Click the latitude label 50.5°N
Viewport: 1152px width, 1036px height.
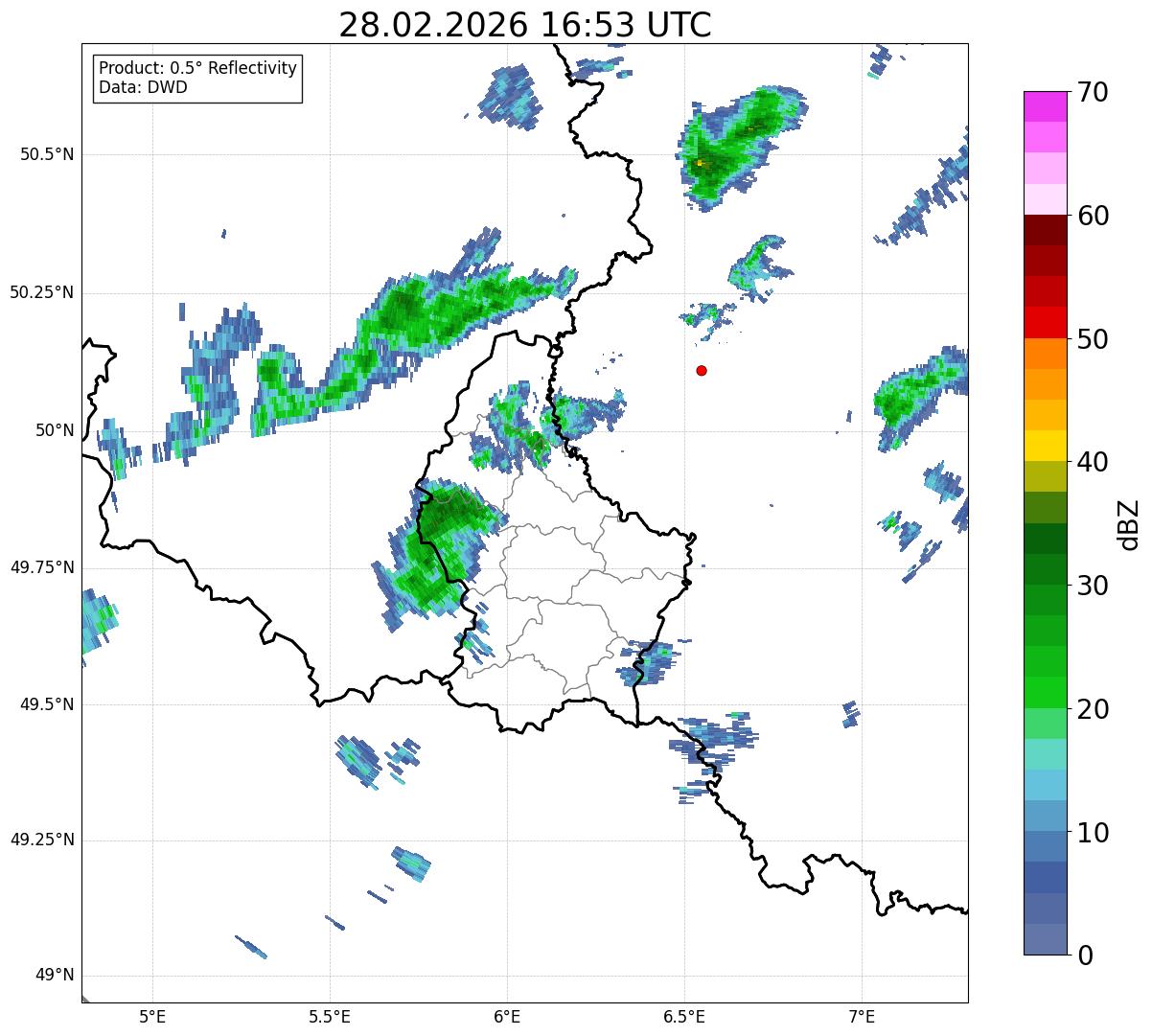47,154
